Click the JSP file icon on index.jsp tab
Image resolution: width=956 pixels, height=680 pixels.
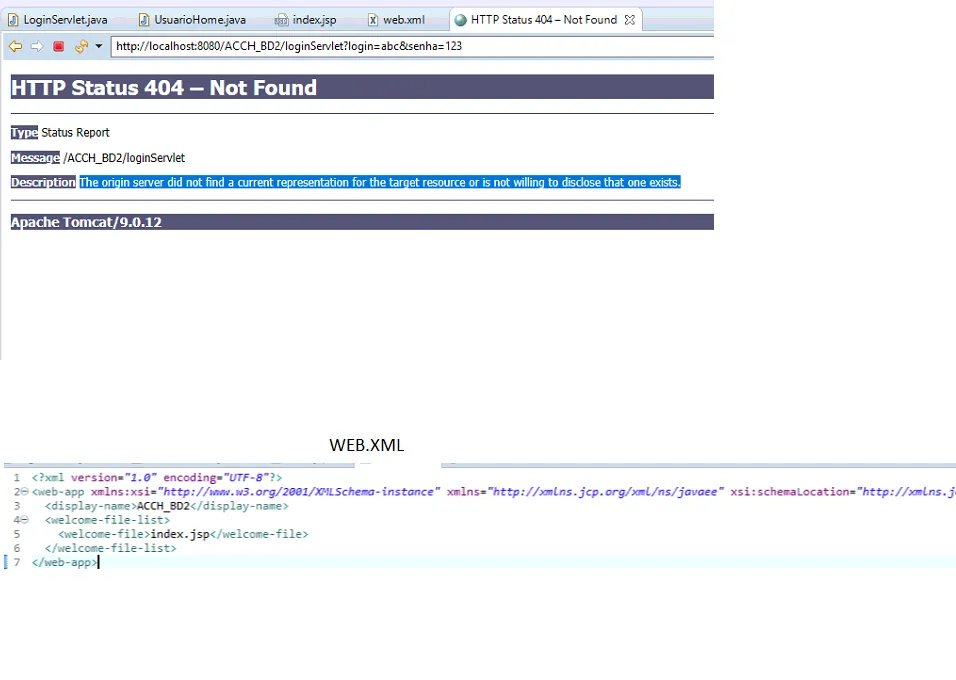(281, 21)
